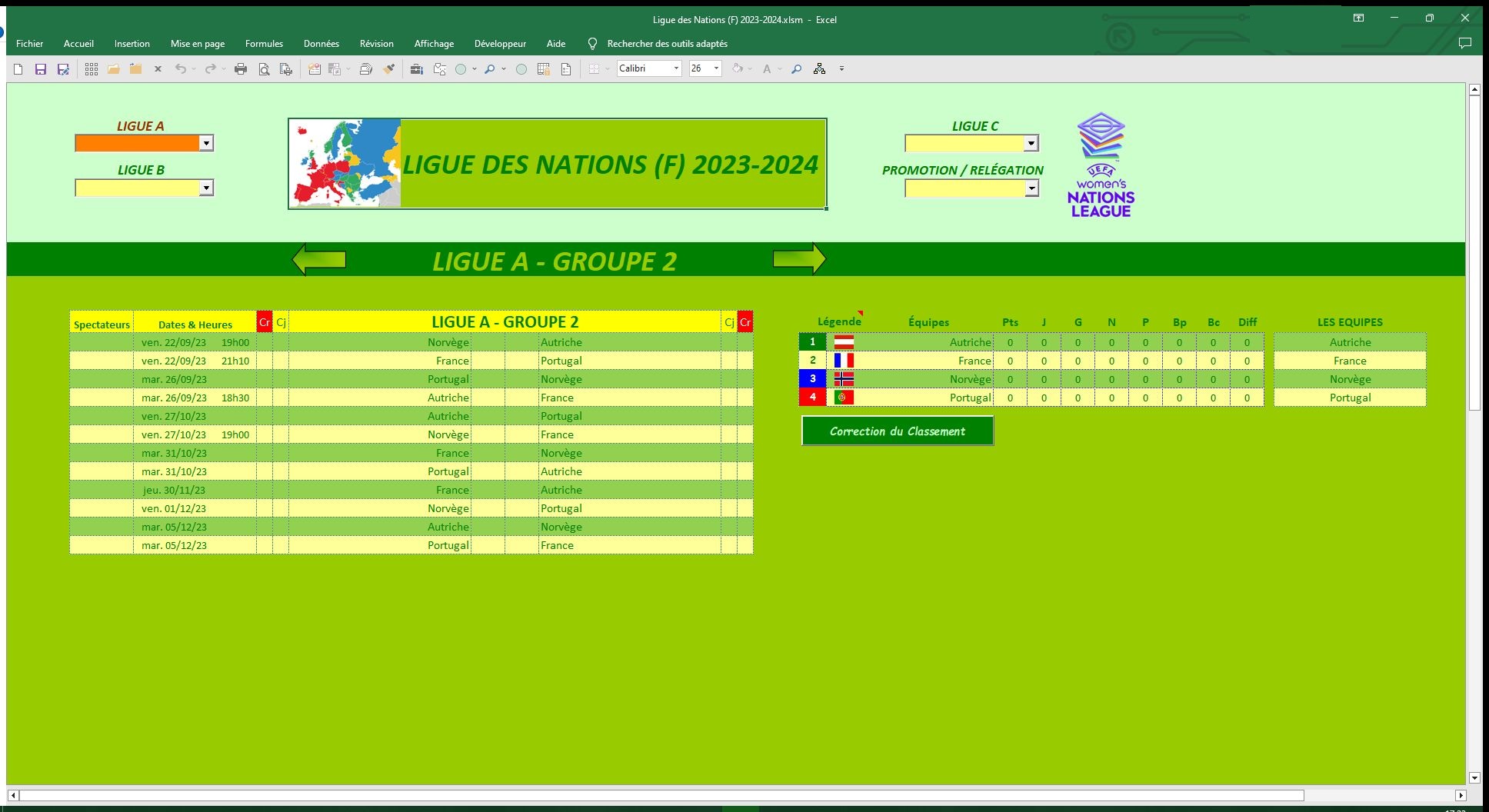Click Portugal in the LES EQUIPES list
Image resolution: width=1489 pixels, height=812 pixels.
point(1350,398)
